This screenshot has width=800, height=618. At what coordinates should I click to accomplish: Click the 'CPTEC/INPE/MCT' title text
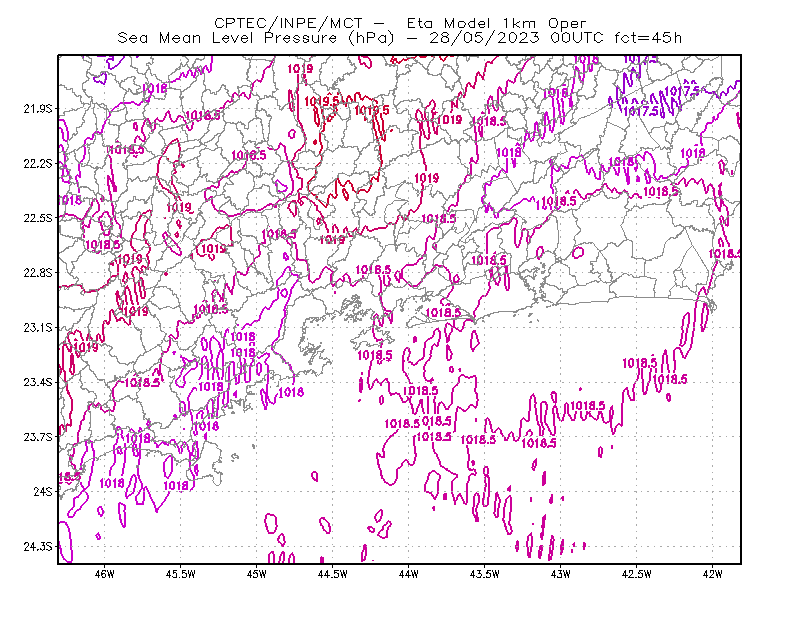[x=288, y=23]
